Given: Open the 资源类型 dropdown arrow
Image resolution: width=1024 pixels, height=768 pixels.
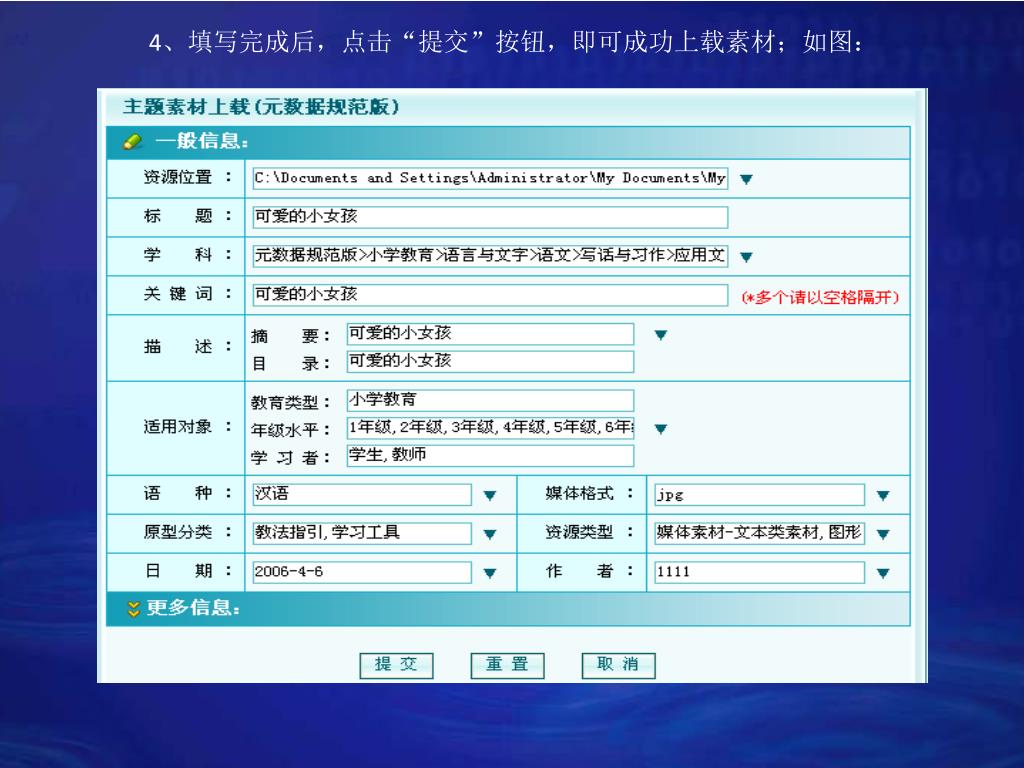Looking at the screenshot, I should tap(883, 534).
